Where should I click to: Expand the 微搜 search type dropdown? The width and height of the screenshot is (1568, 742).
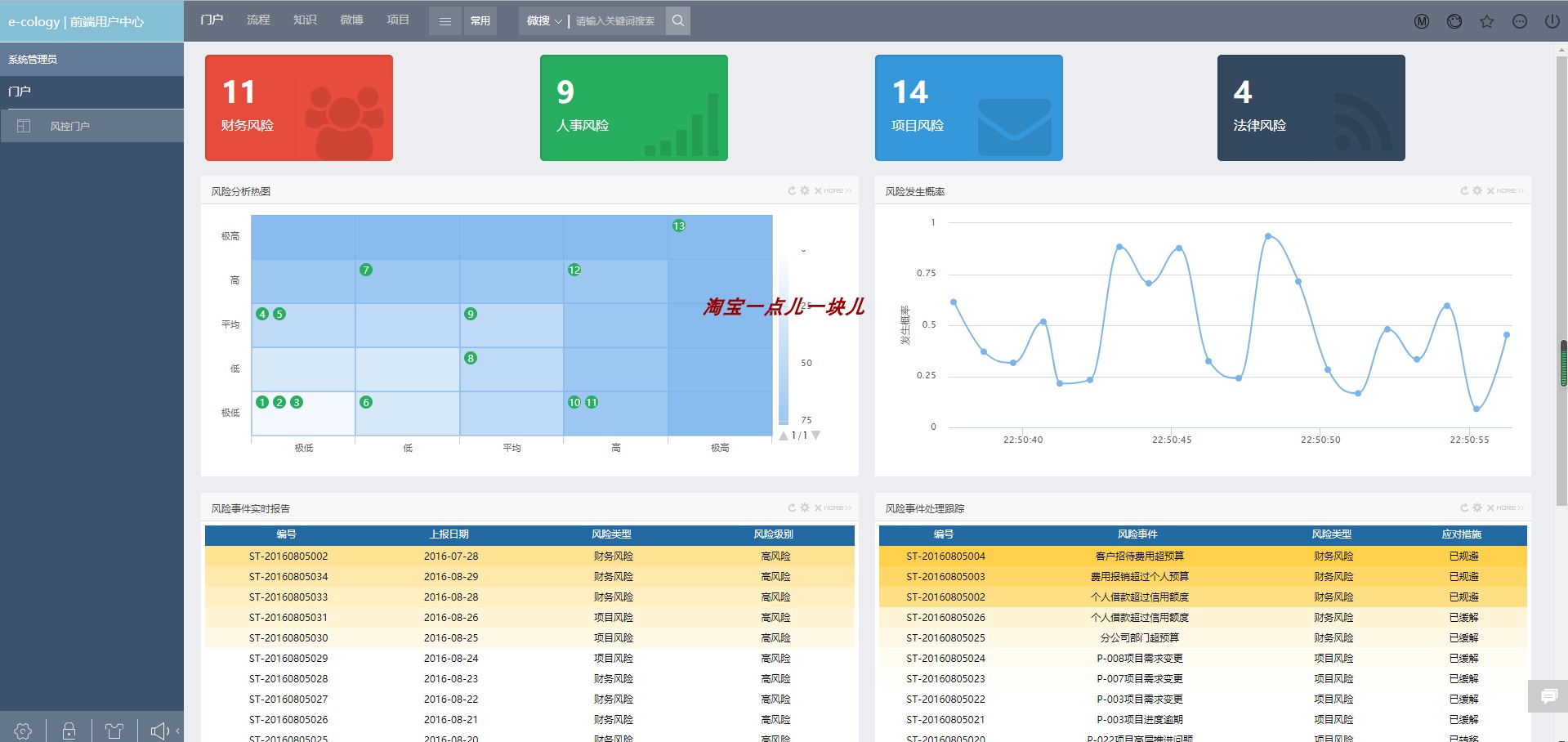click(544, 20)
